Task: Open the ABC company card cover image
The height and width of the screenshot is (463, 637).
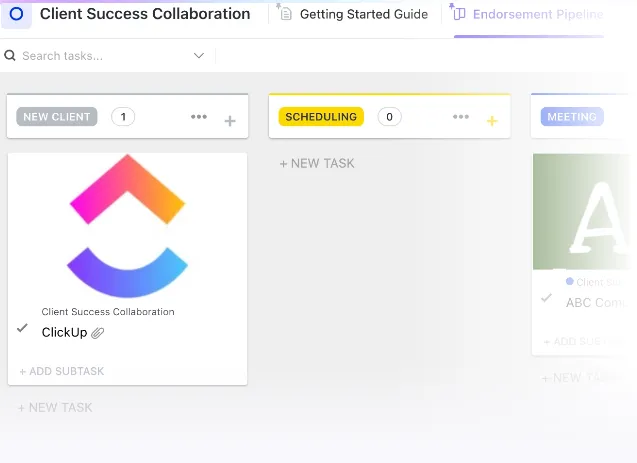Action: [x=582, y=212]
